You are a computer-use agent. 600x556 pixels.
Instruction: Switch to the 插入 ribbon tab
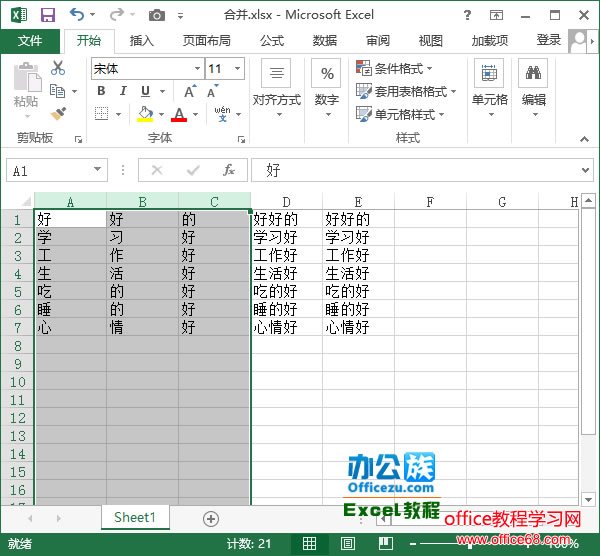(x=142, y=41)
